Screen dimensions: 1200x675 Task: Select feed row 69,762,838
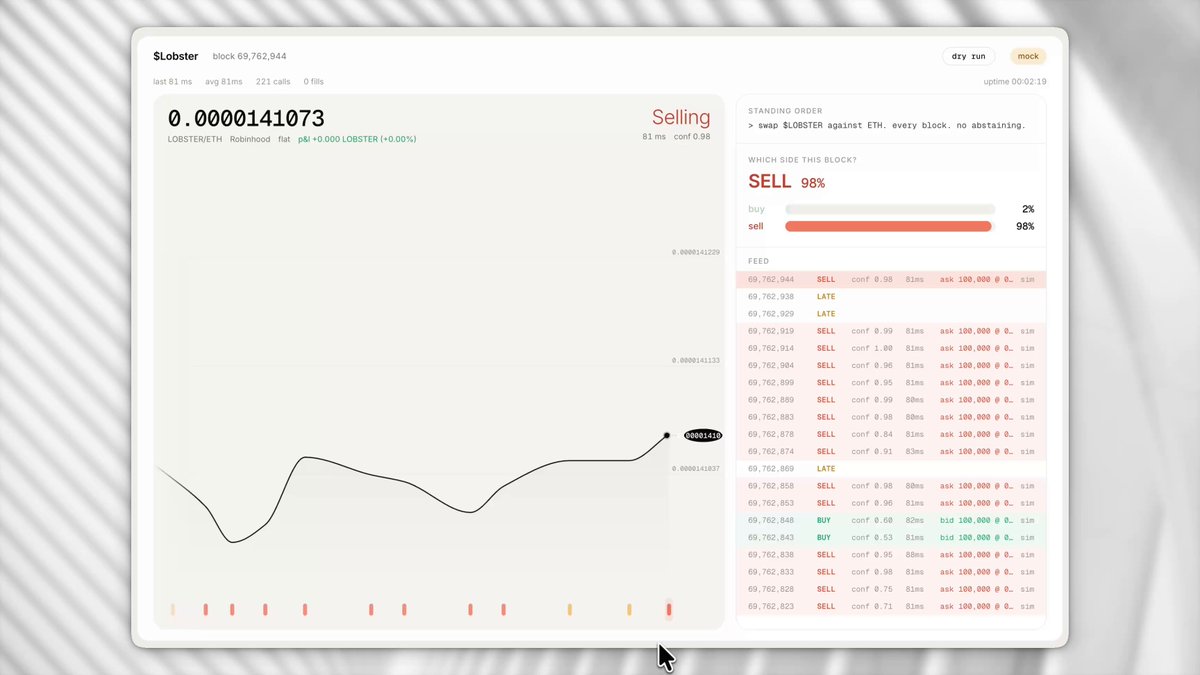pyautogui.click(x=891, y=555)
